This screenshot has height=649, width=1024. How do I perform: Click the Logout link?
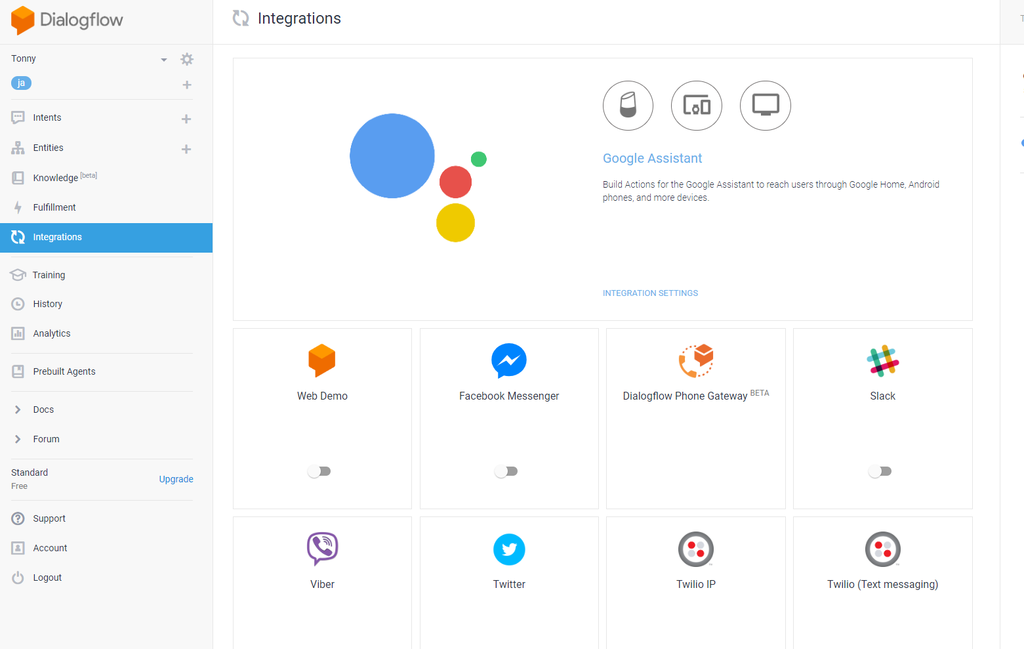click(x=47, y=578)
